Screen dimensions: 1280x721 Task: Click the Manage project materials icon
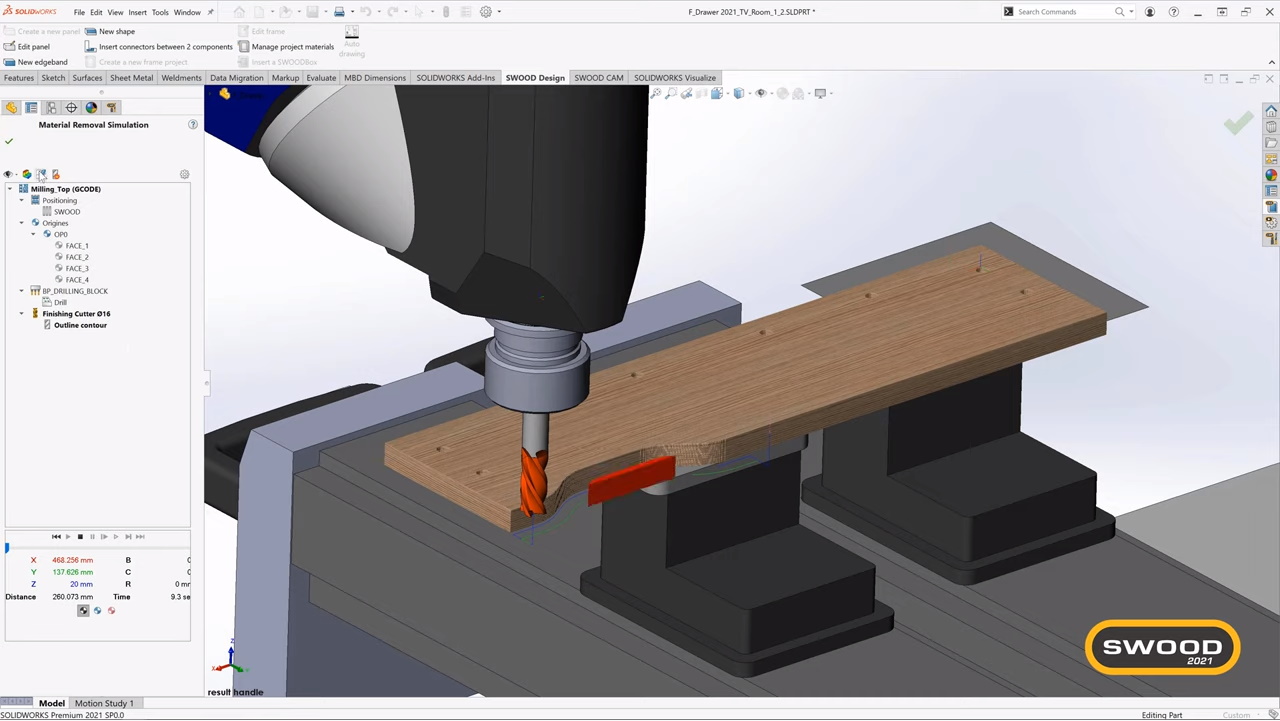(x=244, y=47)
